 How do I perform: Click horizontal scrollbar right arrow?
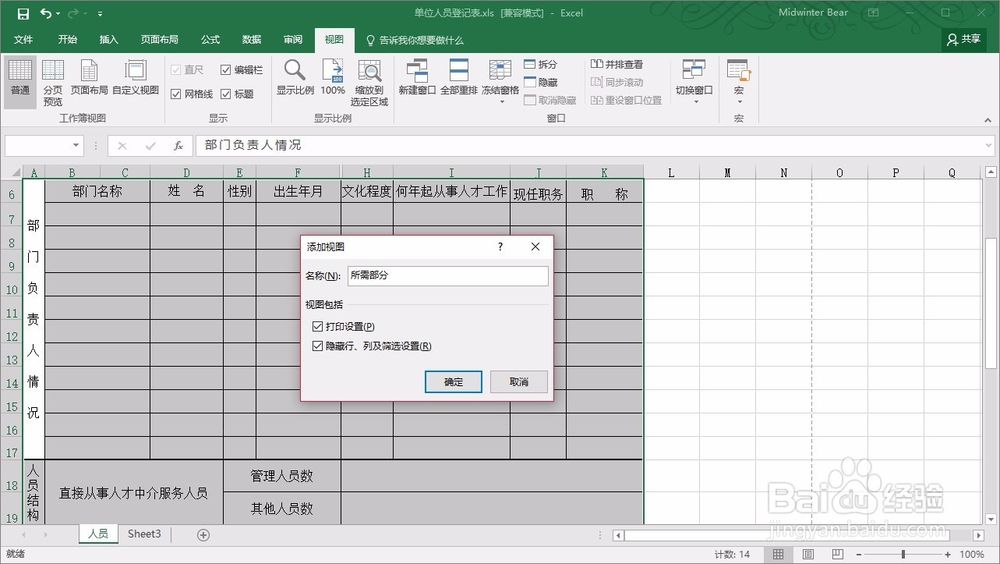click(978, 535)
